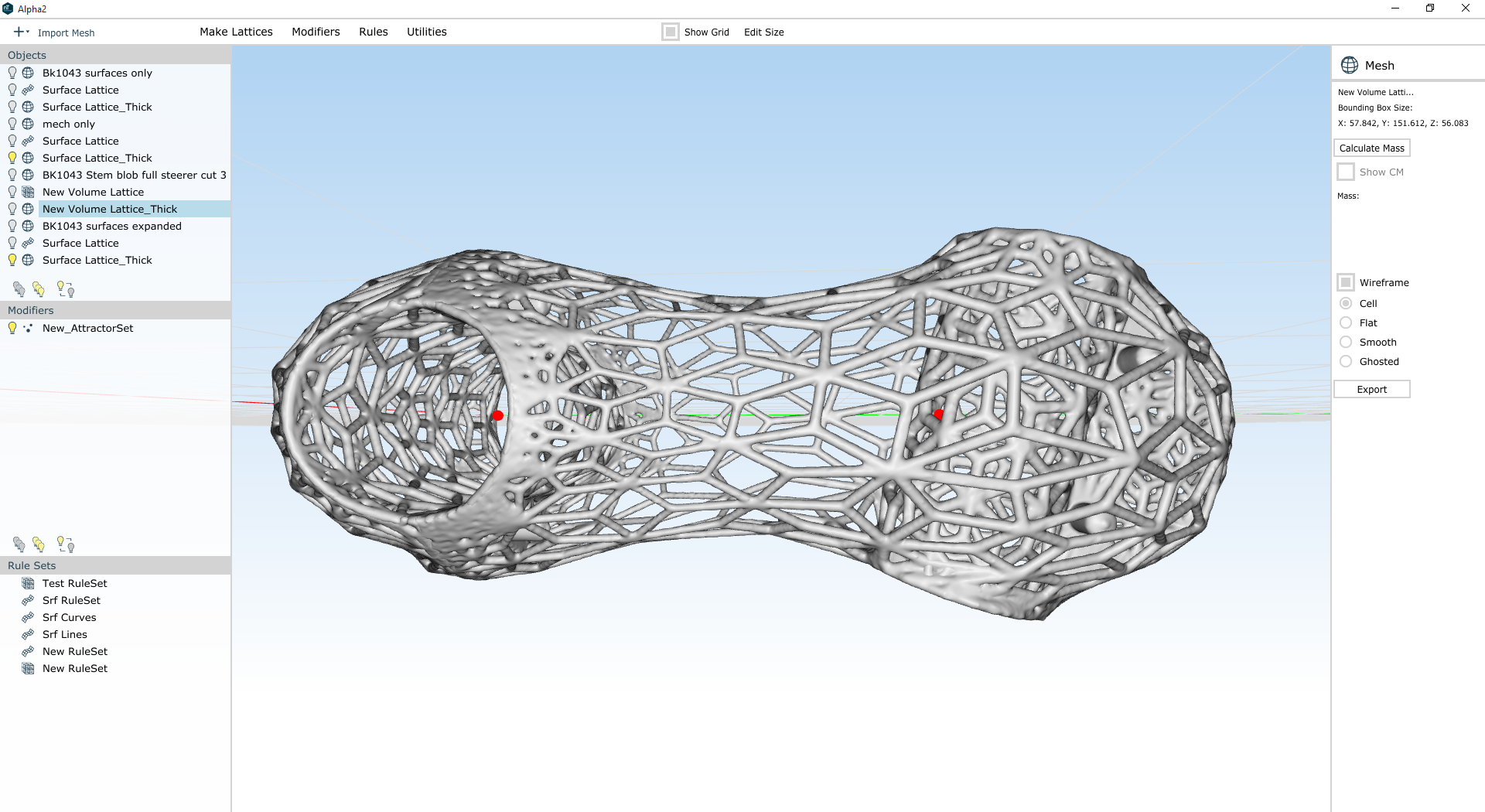Click the Alpha2 app icon in title bar

coord(8,9)
